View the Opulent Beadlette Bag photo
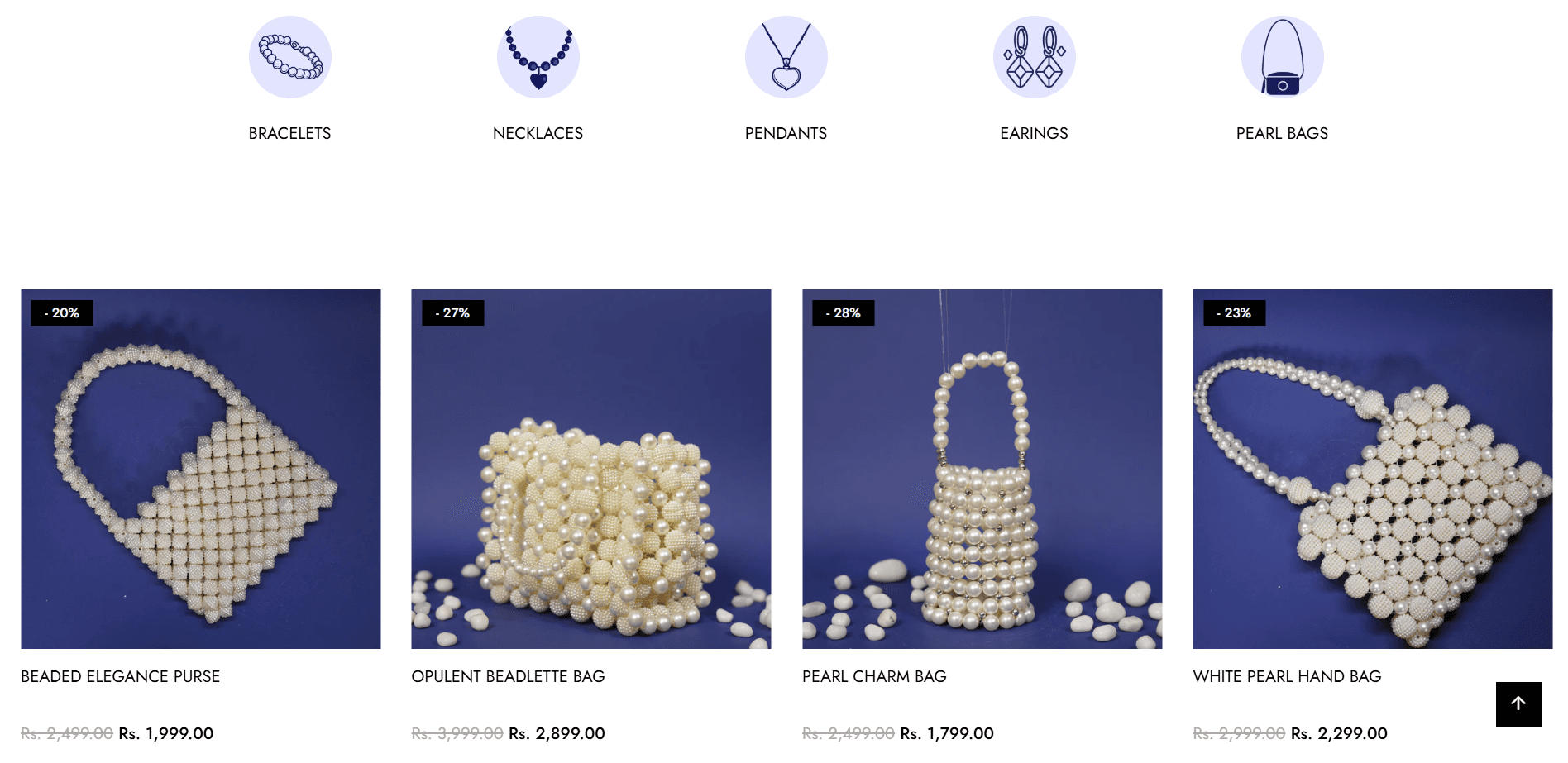This screenshot has width=1568, height=763. (x=591, y=469)
